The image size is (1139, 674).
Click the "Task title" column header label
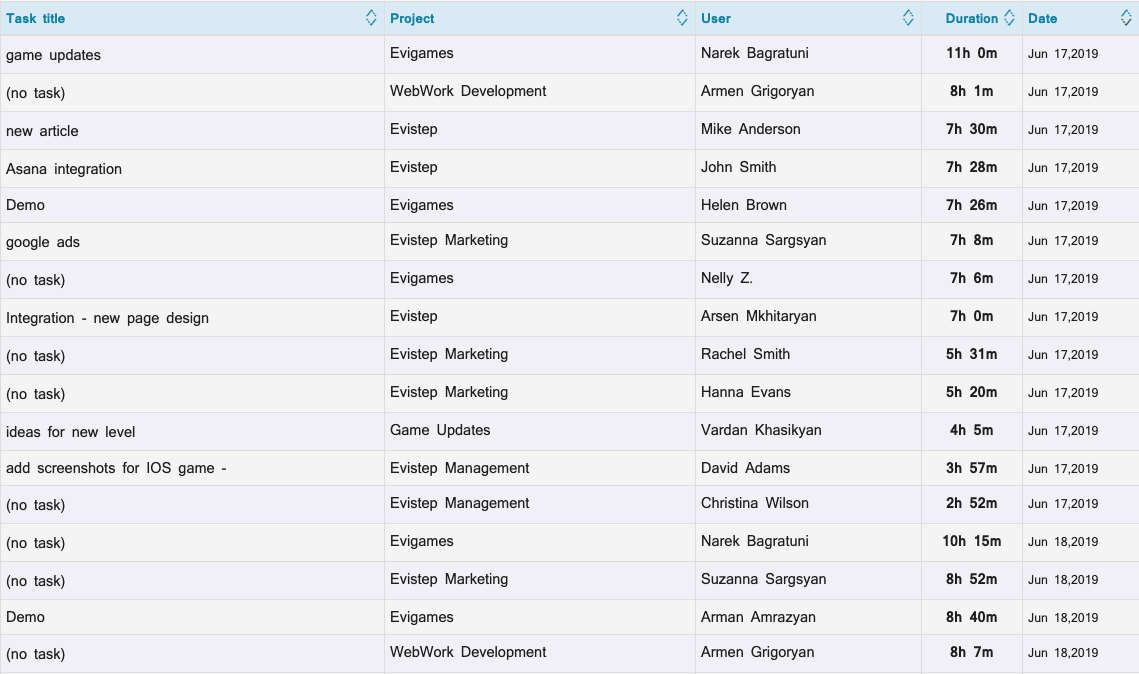[x=36, y=19]
